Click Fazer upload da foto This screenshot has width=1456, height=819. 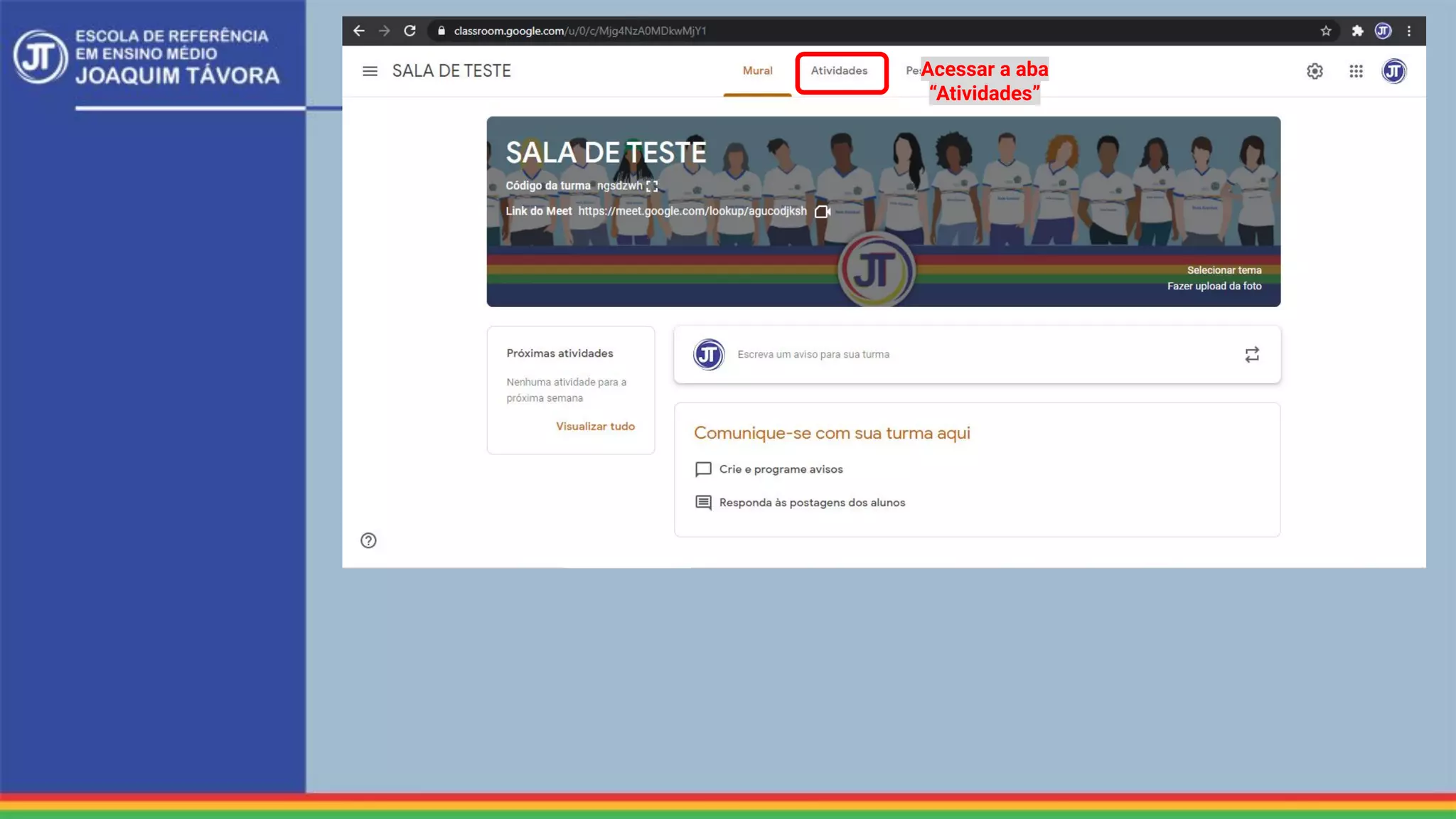(x=1214, y=286)
